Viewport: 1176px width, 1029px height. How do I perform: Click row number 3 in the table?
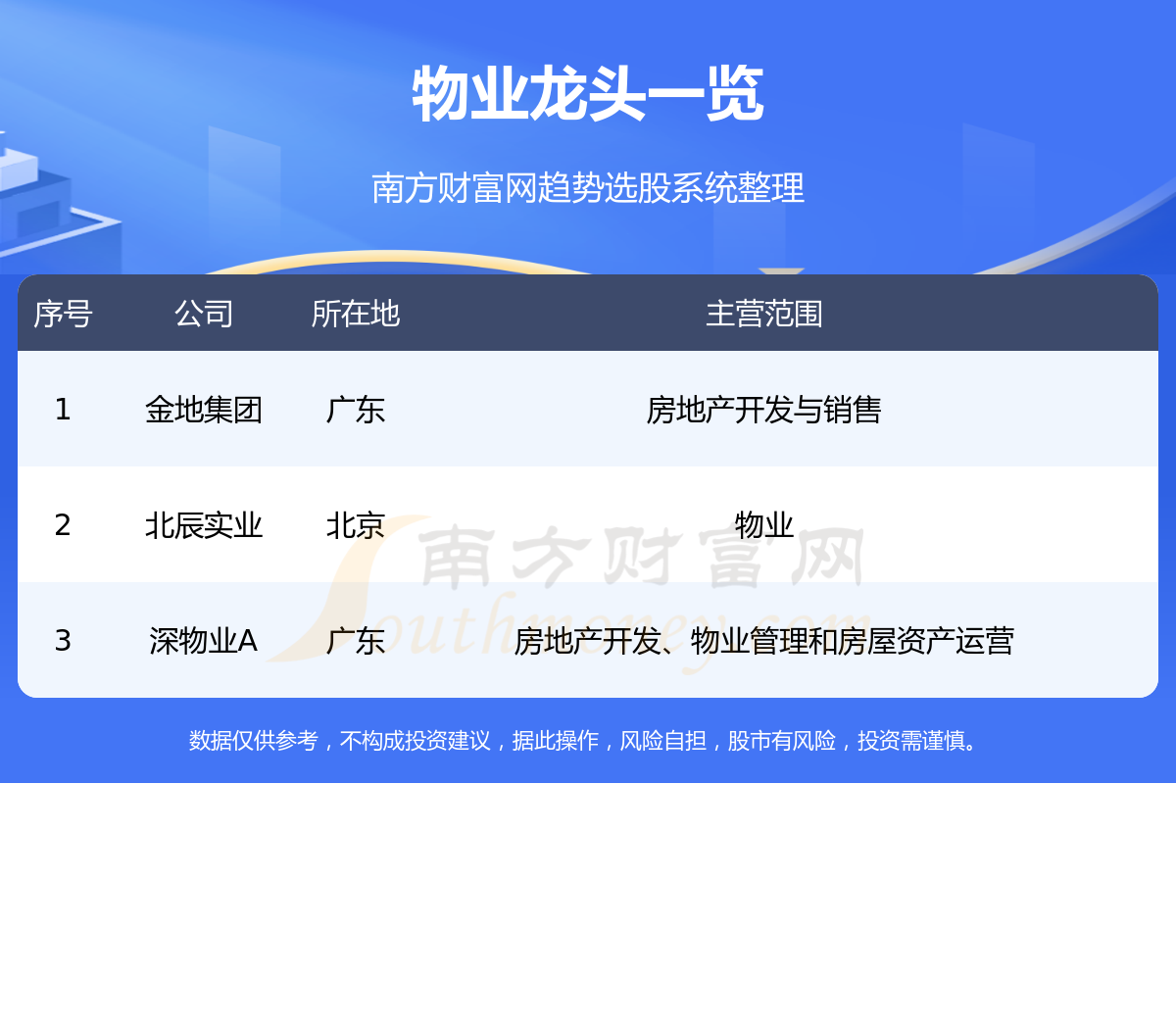(x=63, y=641)
